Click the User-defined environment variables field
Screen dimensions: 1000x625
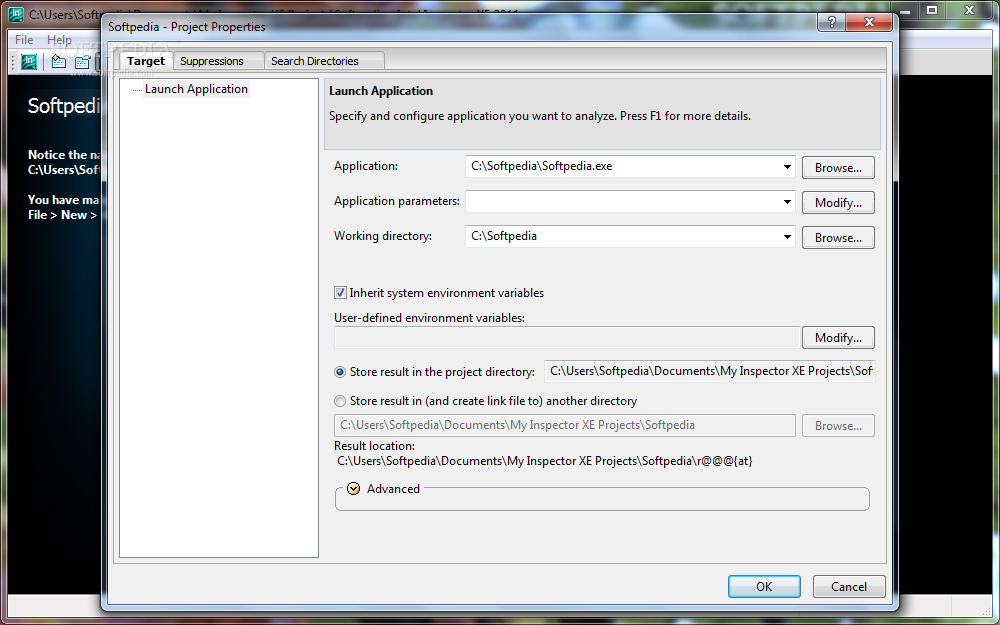tap(567, 338)
